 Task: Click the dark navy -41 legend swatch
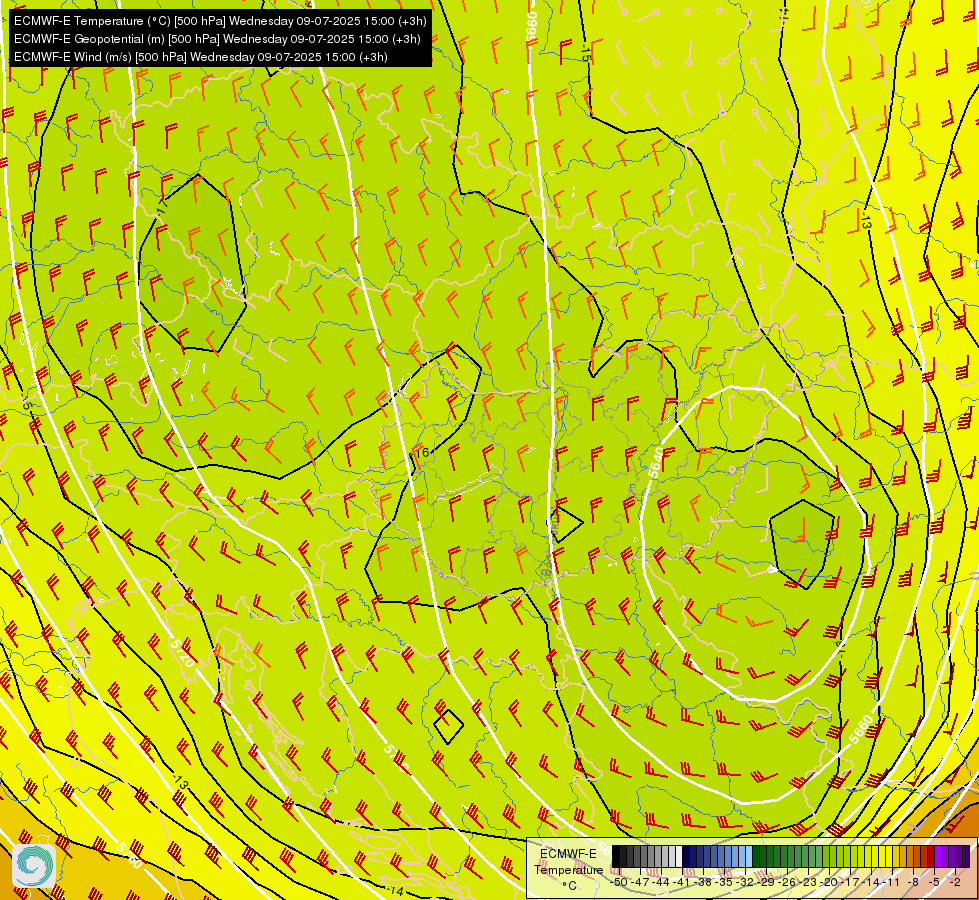tap(686, 856)
